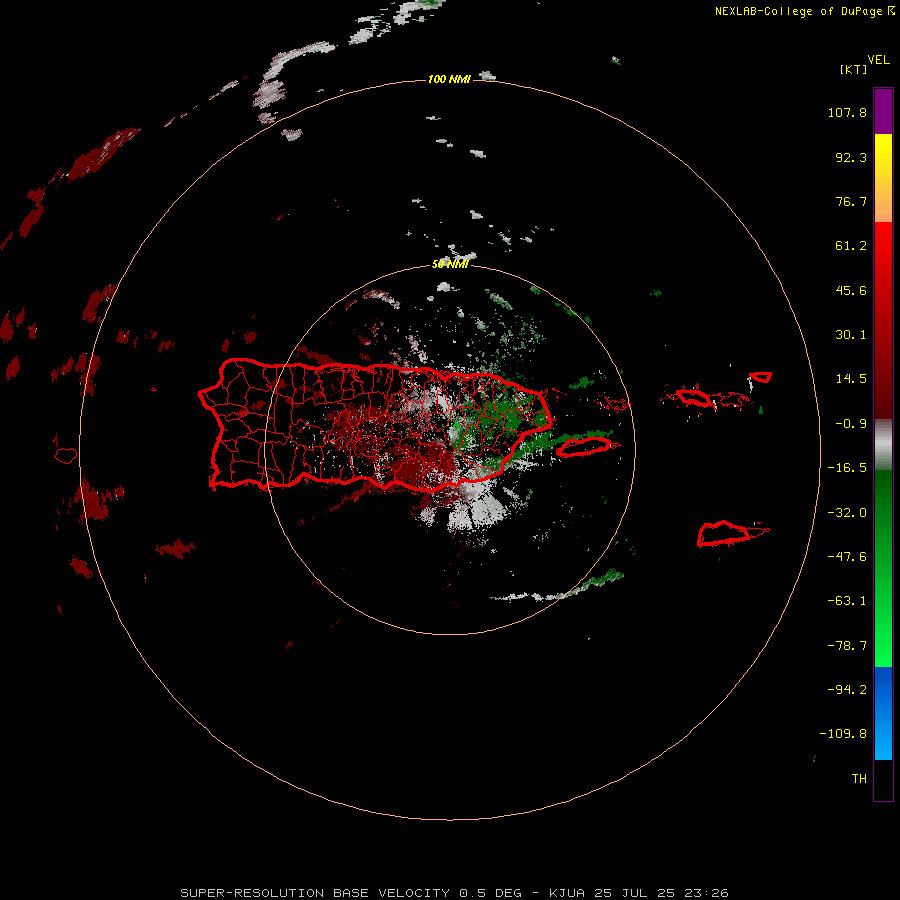This screenshot has height=900, width=900.
Task: Click the Super-Resolution Base Velocity caption
Action: [x=454, y=893]
